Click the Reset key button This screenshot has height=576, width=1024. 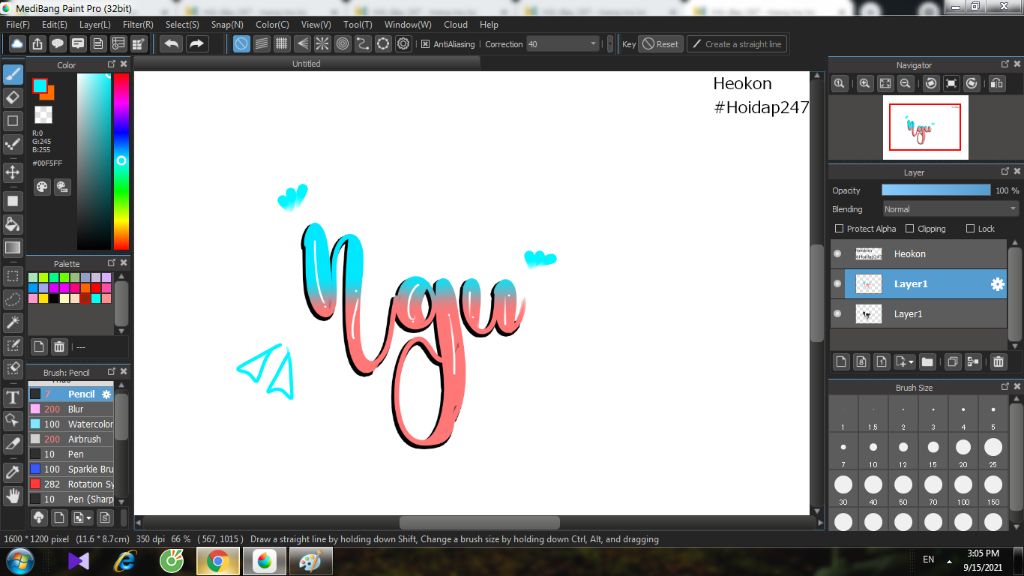660,44
